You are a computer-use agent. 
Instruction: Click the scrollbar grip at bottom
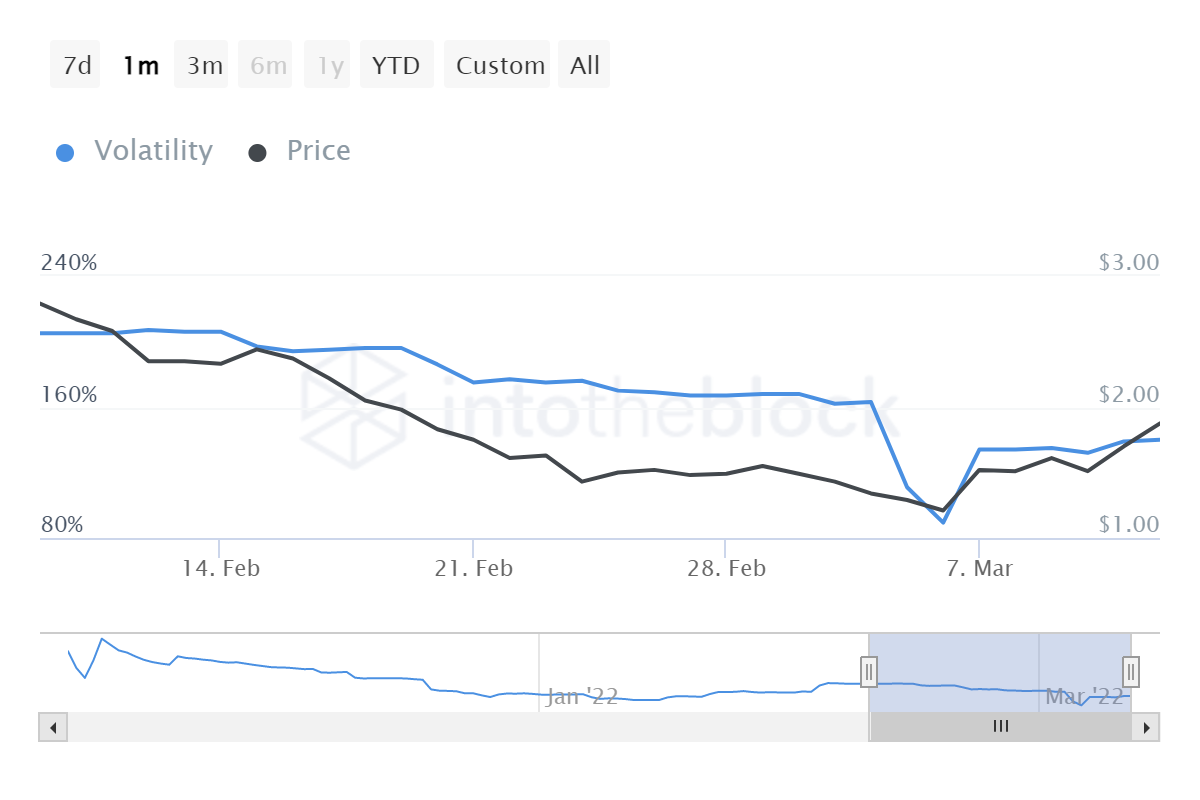[1000, 726]
